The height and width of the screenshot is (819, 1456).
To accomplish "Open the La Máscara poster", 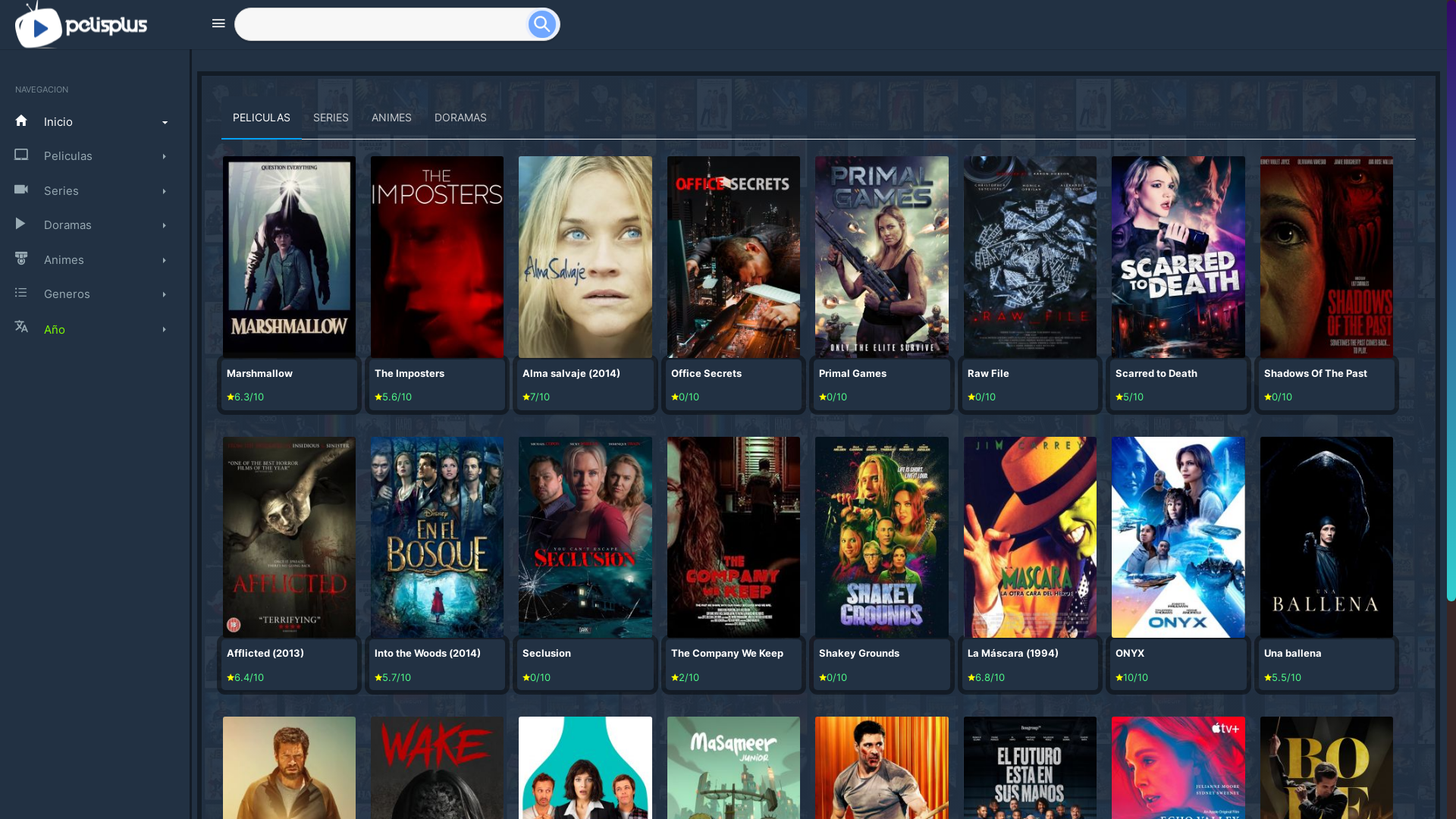I will coord(1030,537).
